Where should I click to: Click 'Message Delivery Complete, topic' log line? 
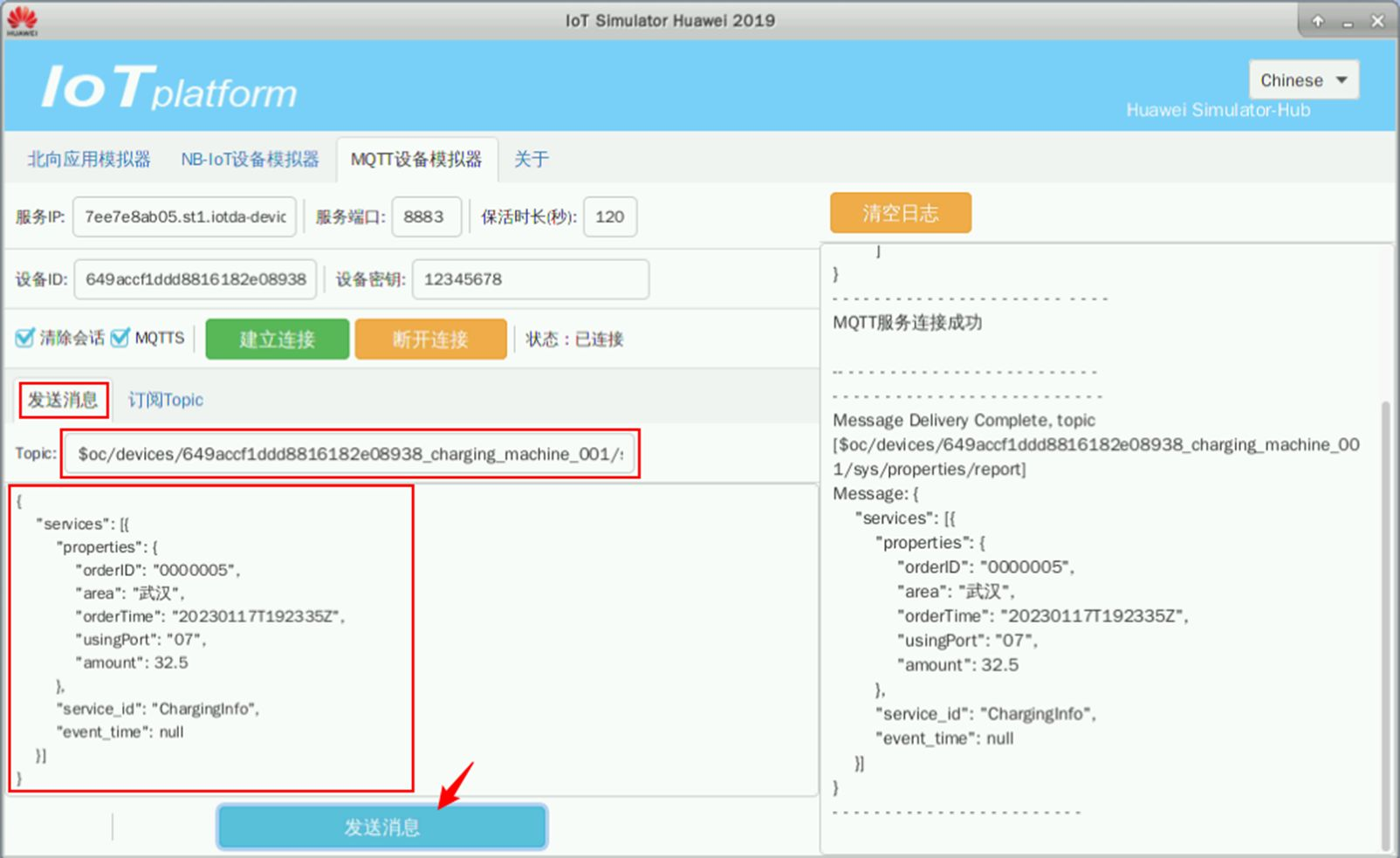pyautogui.click(x=964, y=421)
